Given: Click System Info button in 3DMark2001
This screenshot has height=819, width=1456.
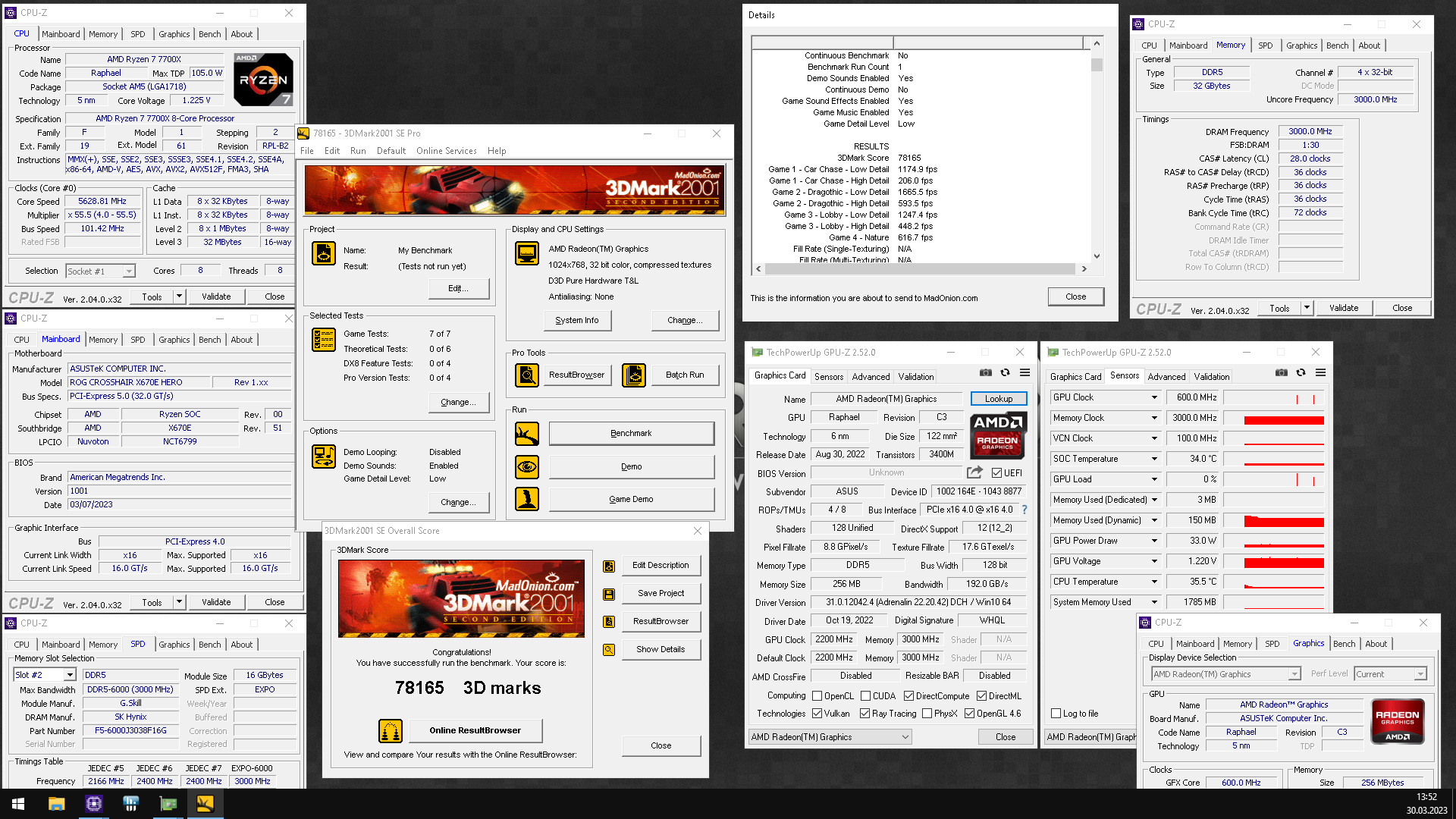Looking at the screenshot, I should 577,321.
